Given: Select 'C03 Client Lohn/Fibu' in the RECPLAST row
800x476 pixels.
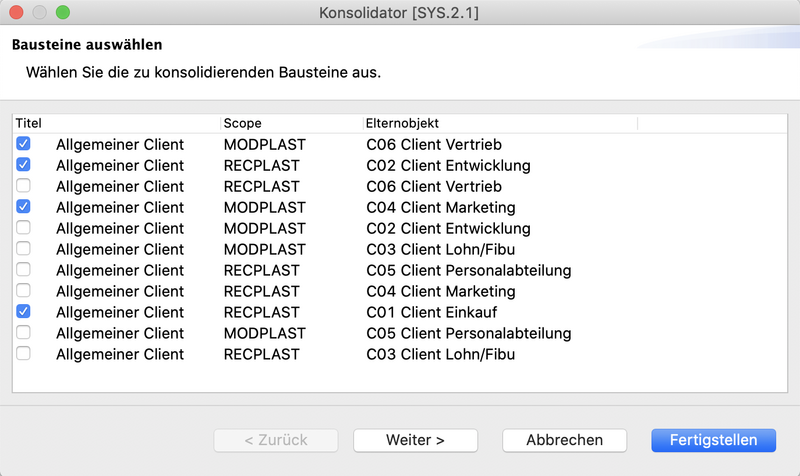Looking at the screenshot, I should tap(441, 354).
